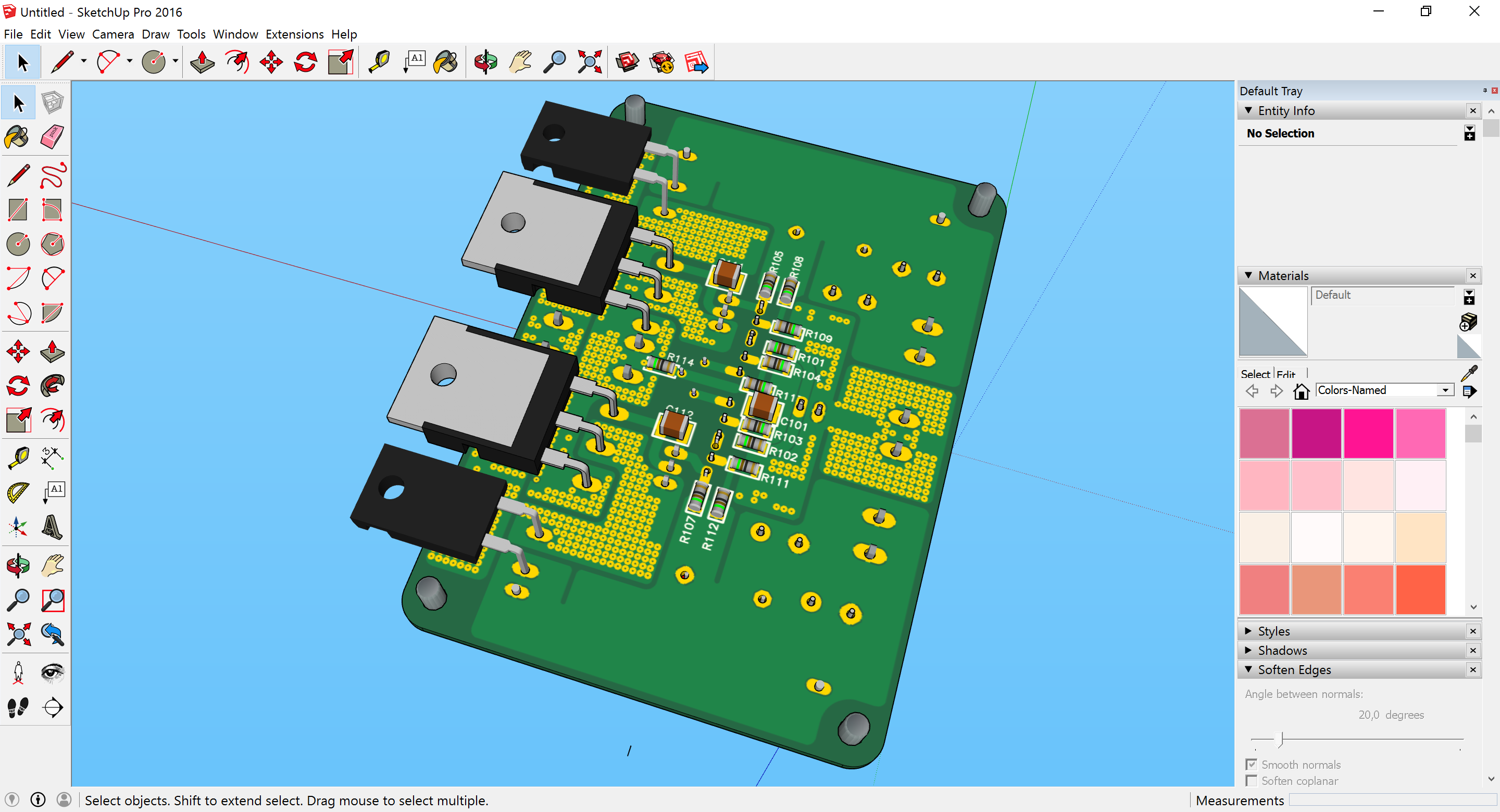Choose the Look Around eye tool
The height and width of the screenshot is (812, 1500).
53,673
